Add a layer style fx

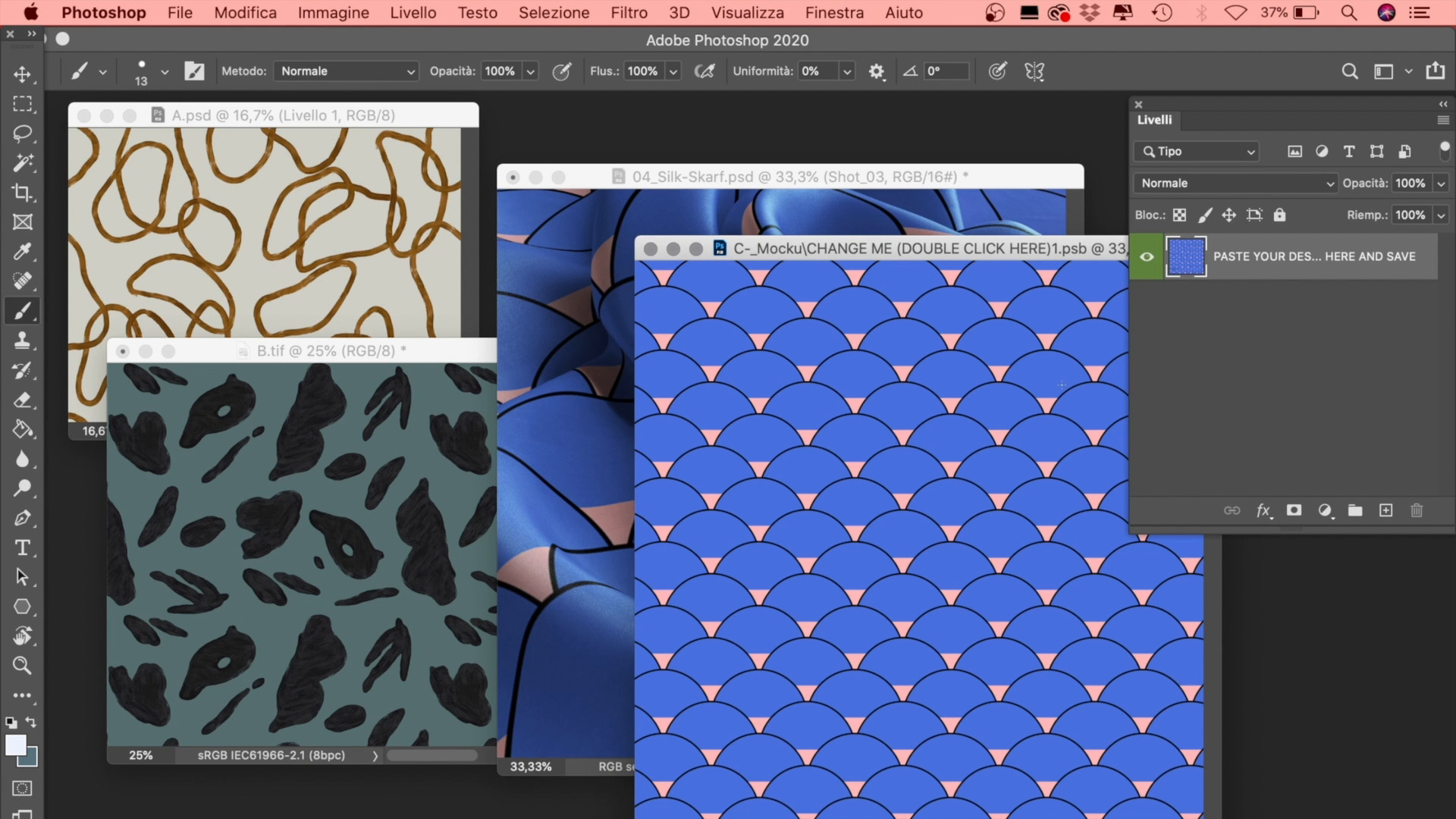click(x=1263, y=510)
